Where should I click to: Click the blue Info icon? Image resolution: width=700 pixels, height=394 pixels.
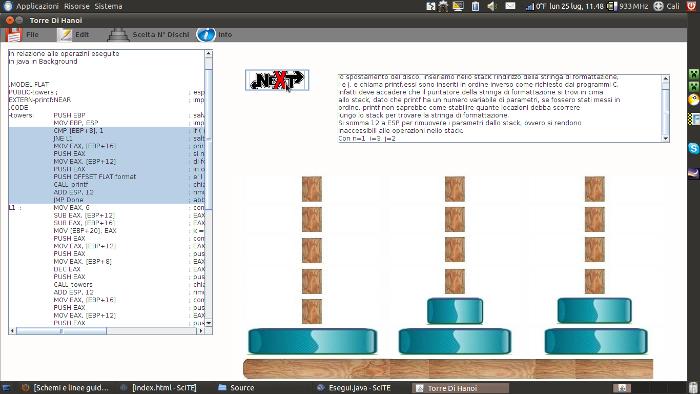coord(206,34)
